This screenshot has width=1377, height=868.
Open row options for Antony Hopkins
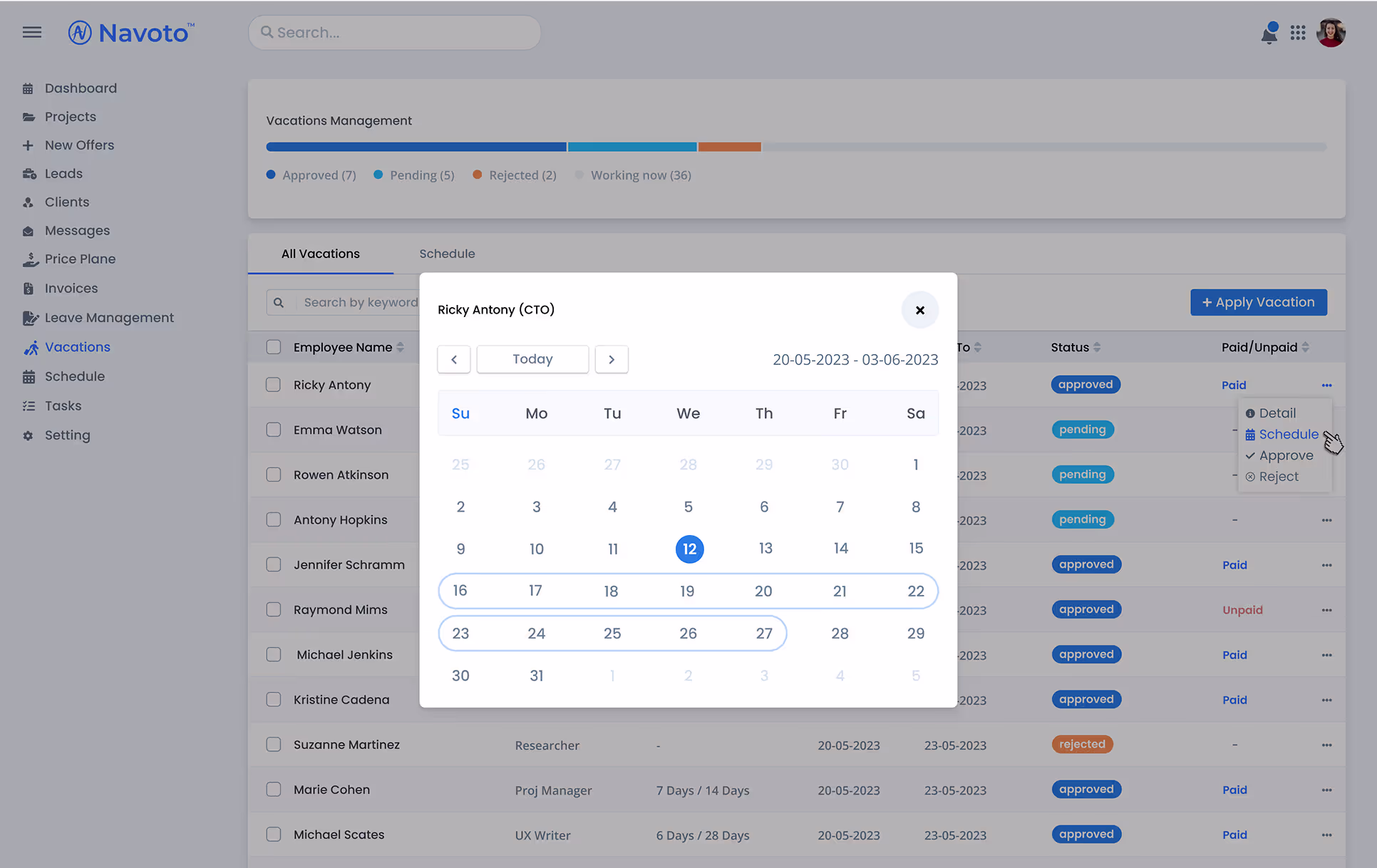(1326, 520)
